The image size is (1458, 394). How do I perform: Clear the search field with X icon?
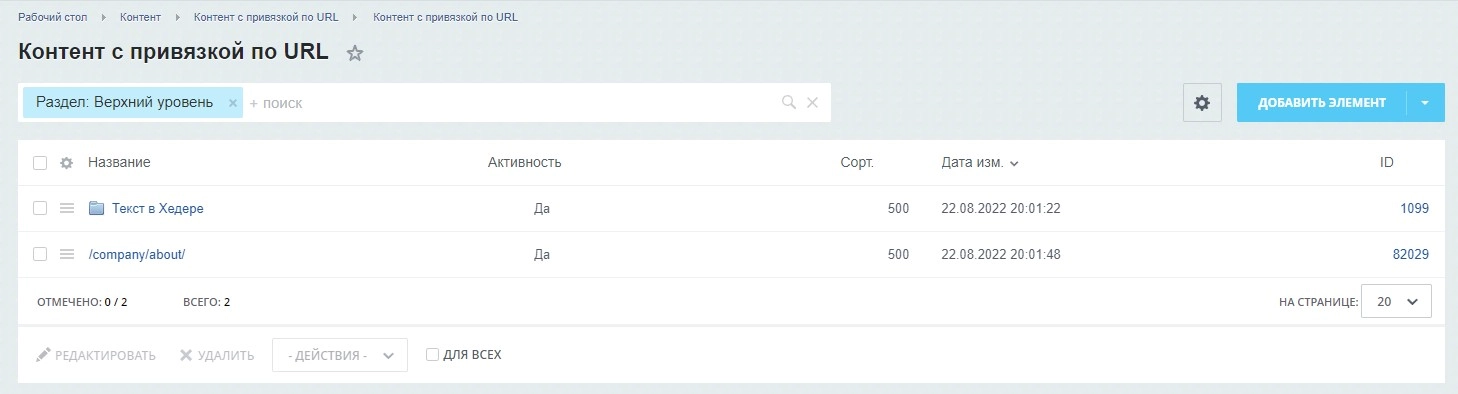(x=812, y=103)
